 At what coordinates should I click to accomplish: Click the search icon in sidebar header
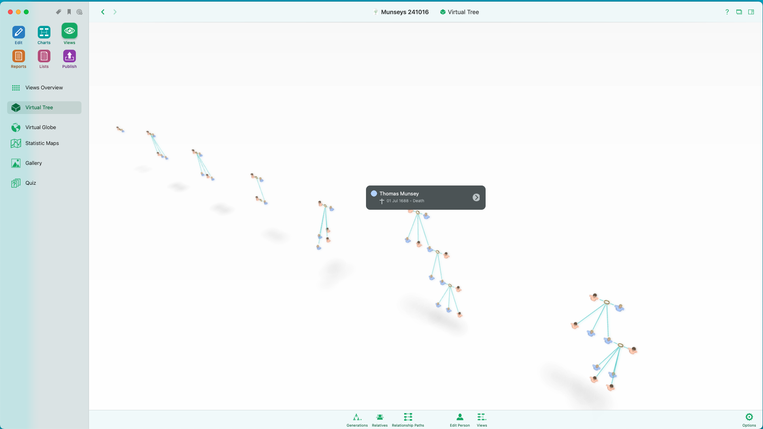pyautogui.click(x=79, y=12)
